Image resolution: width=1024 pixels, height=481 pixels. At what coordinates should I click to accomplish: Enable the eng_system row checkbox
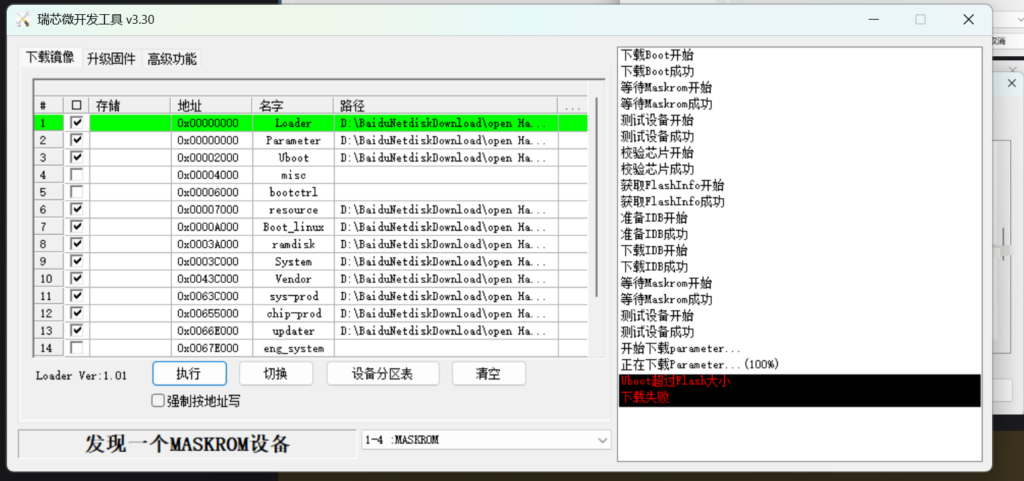click(76, 348)
